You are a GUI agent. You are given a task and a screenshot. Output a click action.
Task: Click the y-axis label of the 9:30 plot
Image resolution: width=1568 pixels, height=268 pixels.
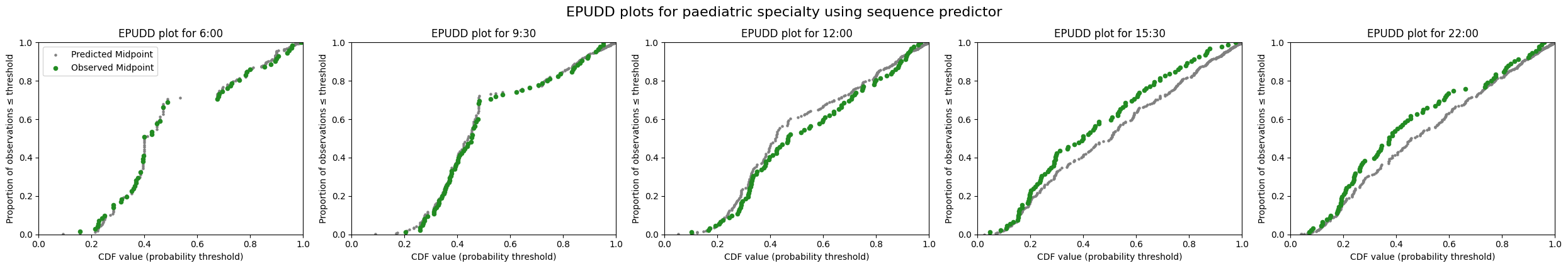(323, 138)
